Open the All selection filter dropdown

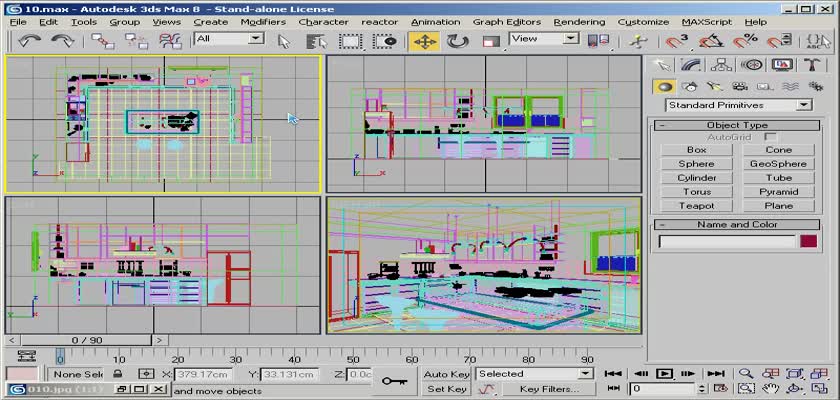pos(229,38)
